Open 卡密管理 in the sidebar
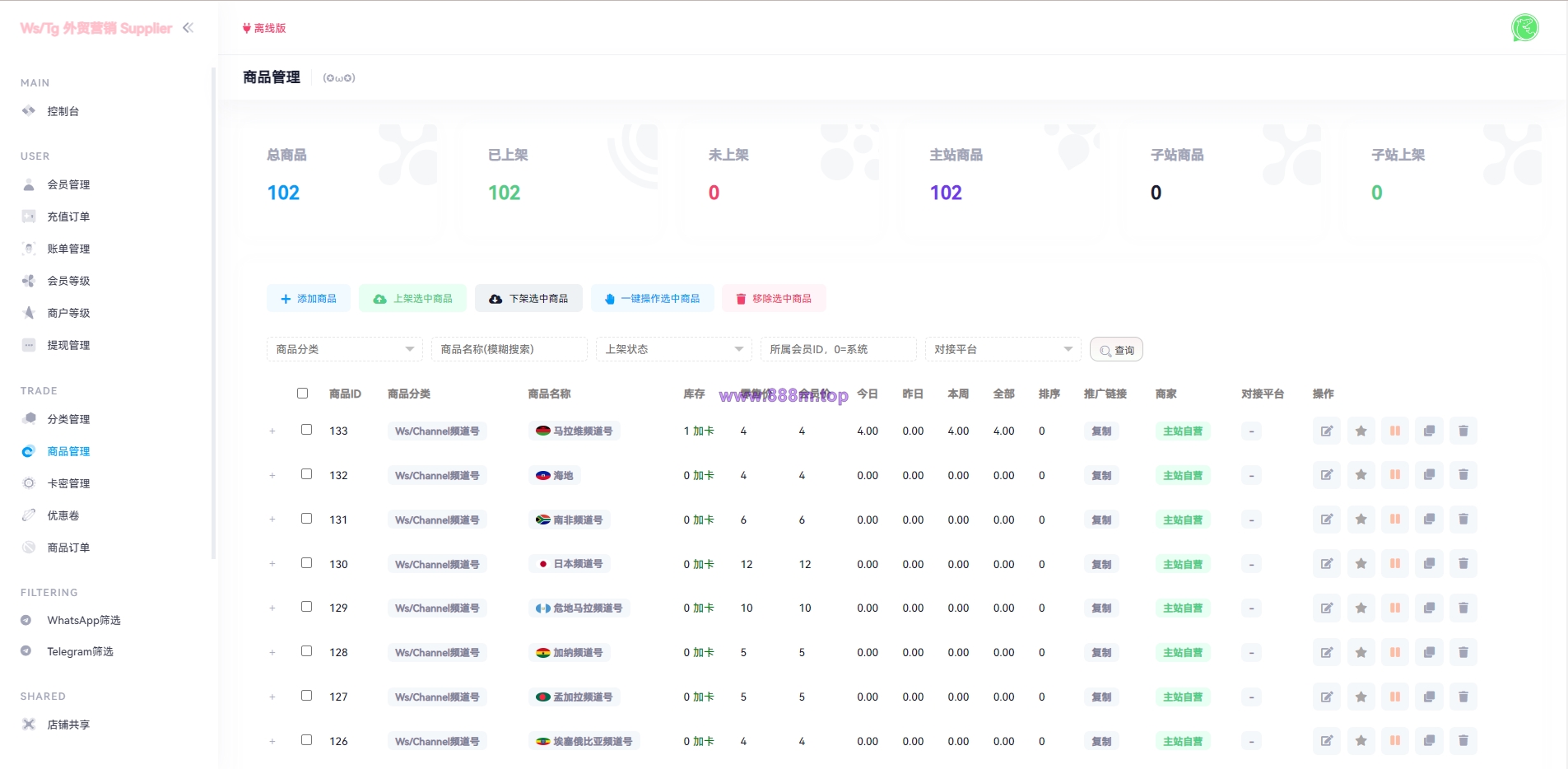This screenshot has width=1568, height=769. pos(68,483)
